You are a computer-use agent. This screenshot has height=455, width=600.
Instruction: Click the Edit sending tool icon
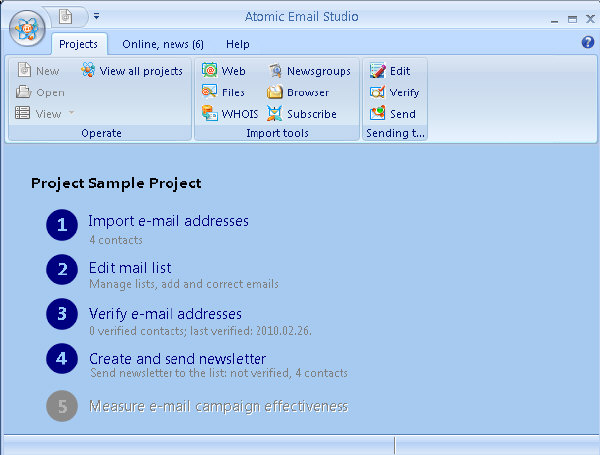(x=377, y=70)
